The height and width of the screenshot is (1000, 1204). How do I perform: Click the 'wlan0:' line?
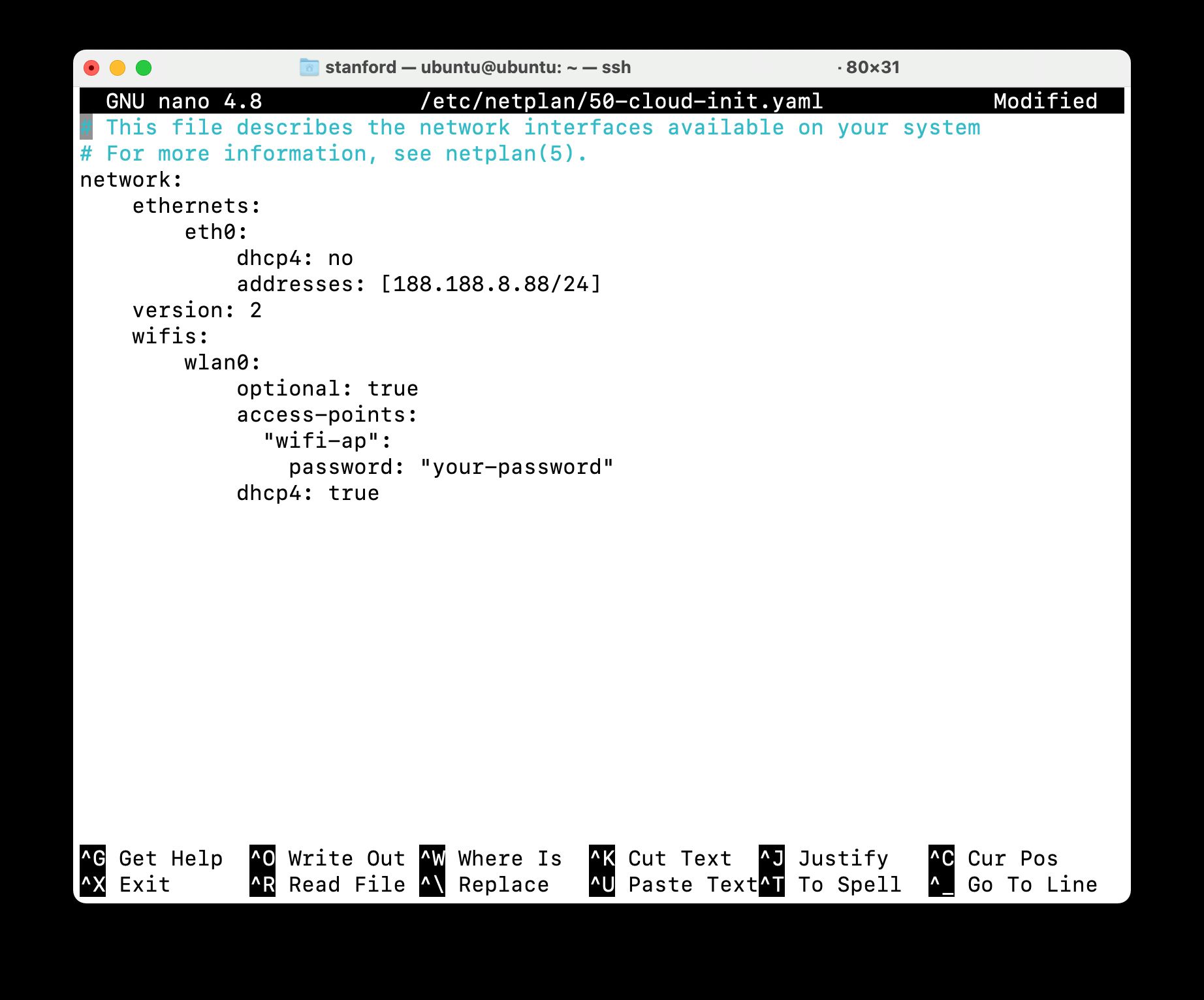223,362
